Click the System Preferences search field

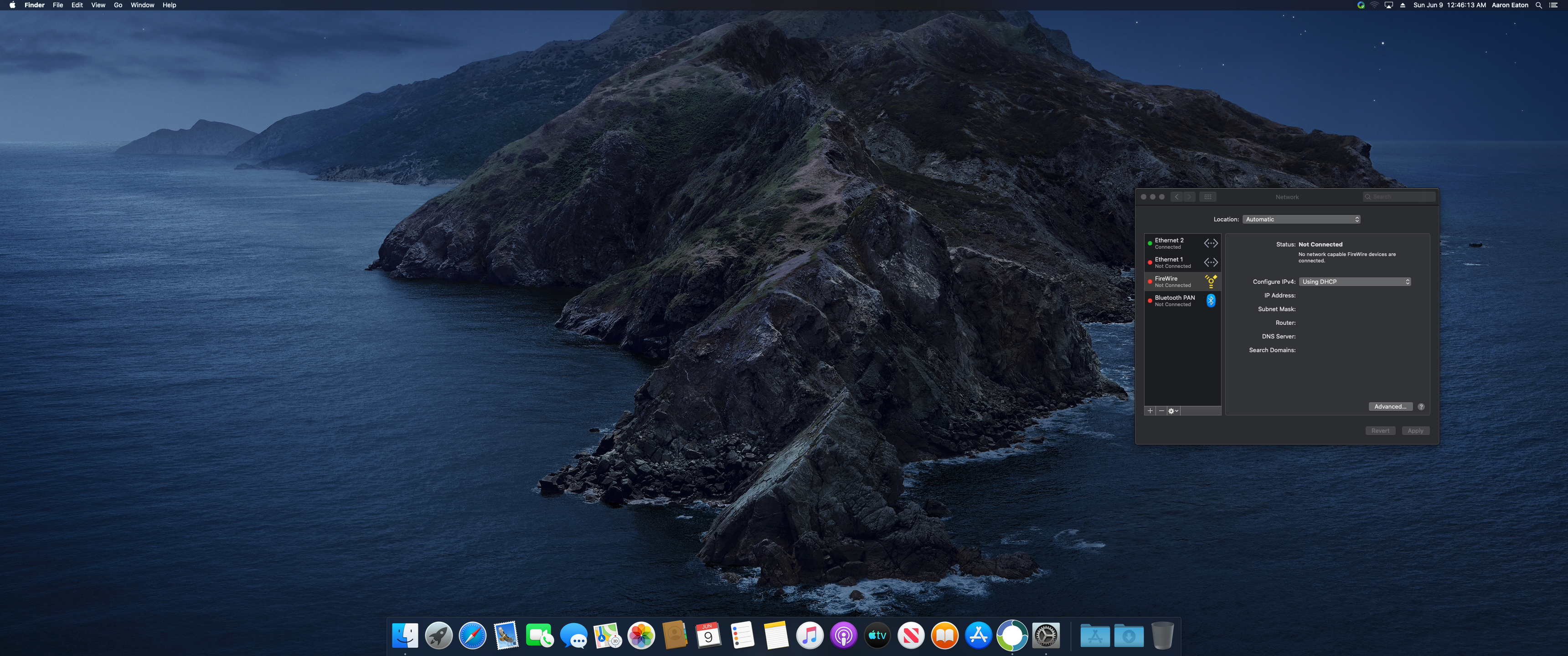1400,196
